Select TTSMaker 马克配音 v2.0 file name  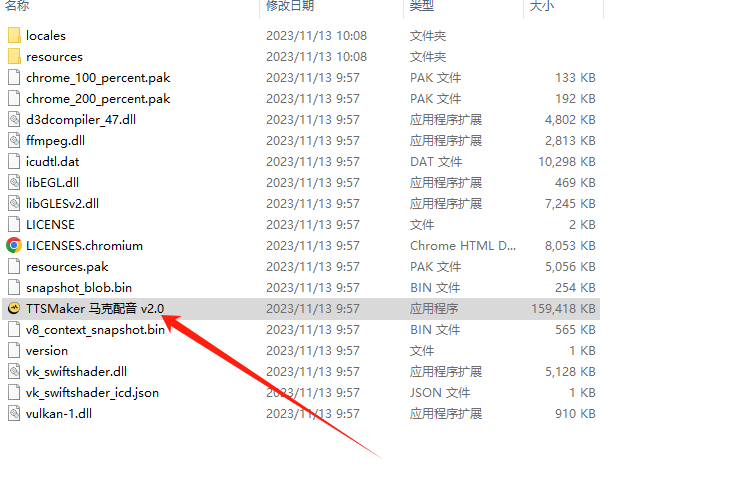coord(95,309)
